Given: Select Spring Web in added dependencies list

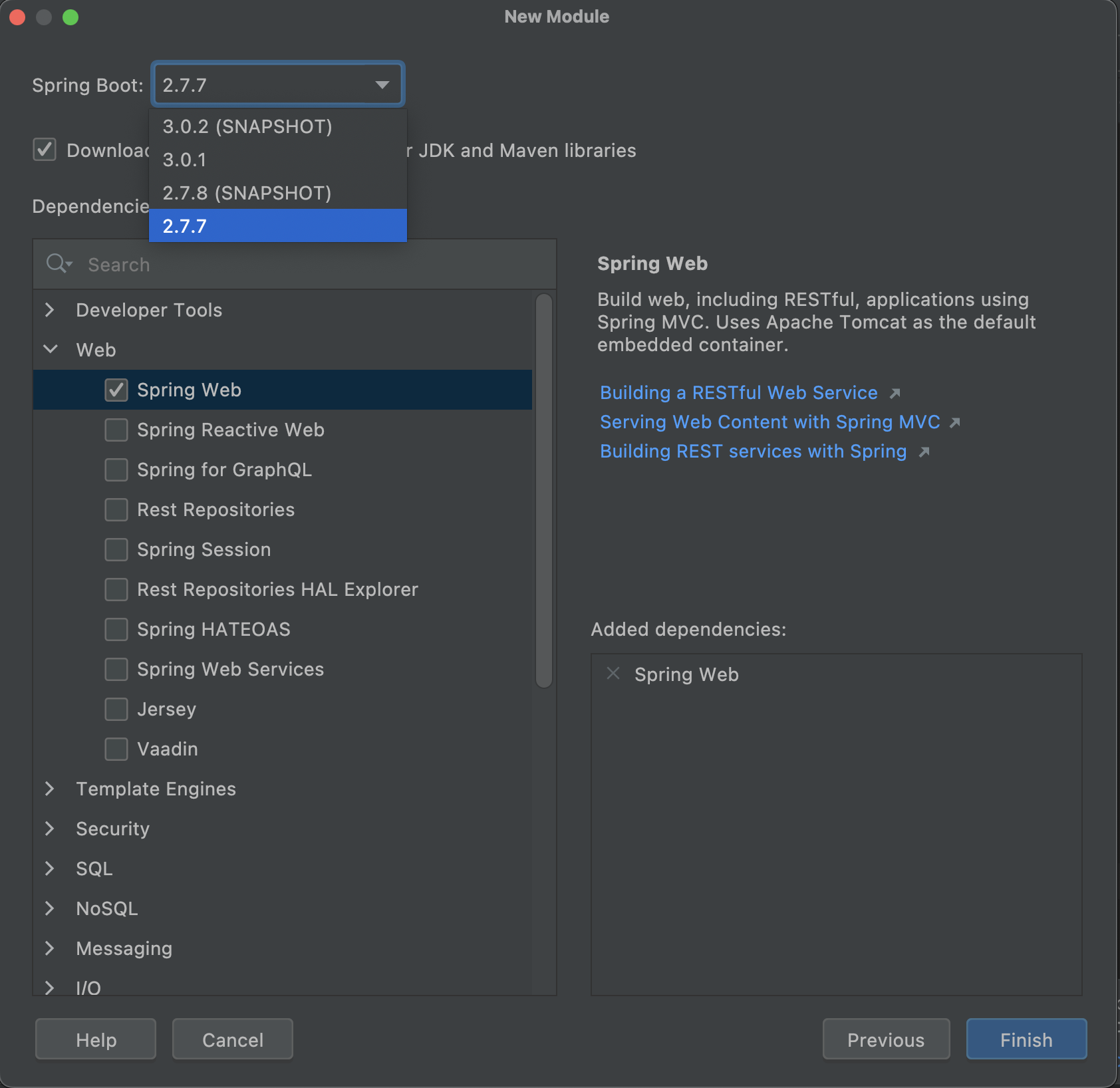Looking at the screenshot, I should [686, 674].
